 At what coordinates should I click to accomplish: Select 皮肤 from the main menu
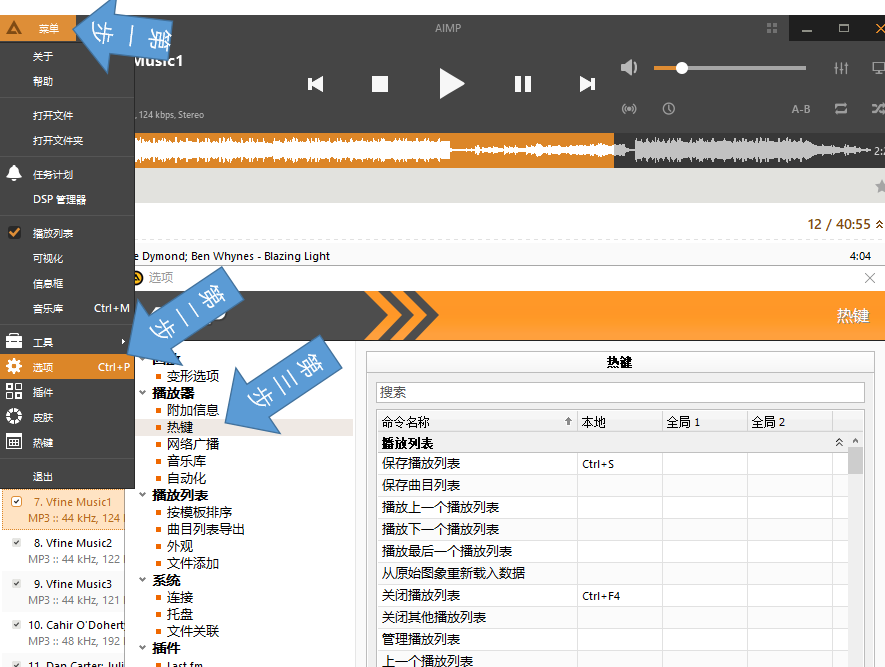point(43,417)
